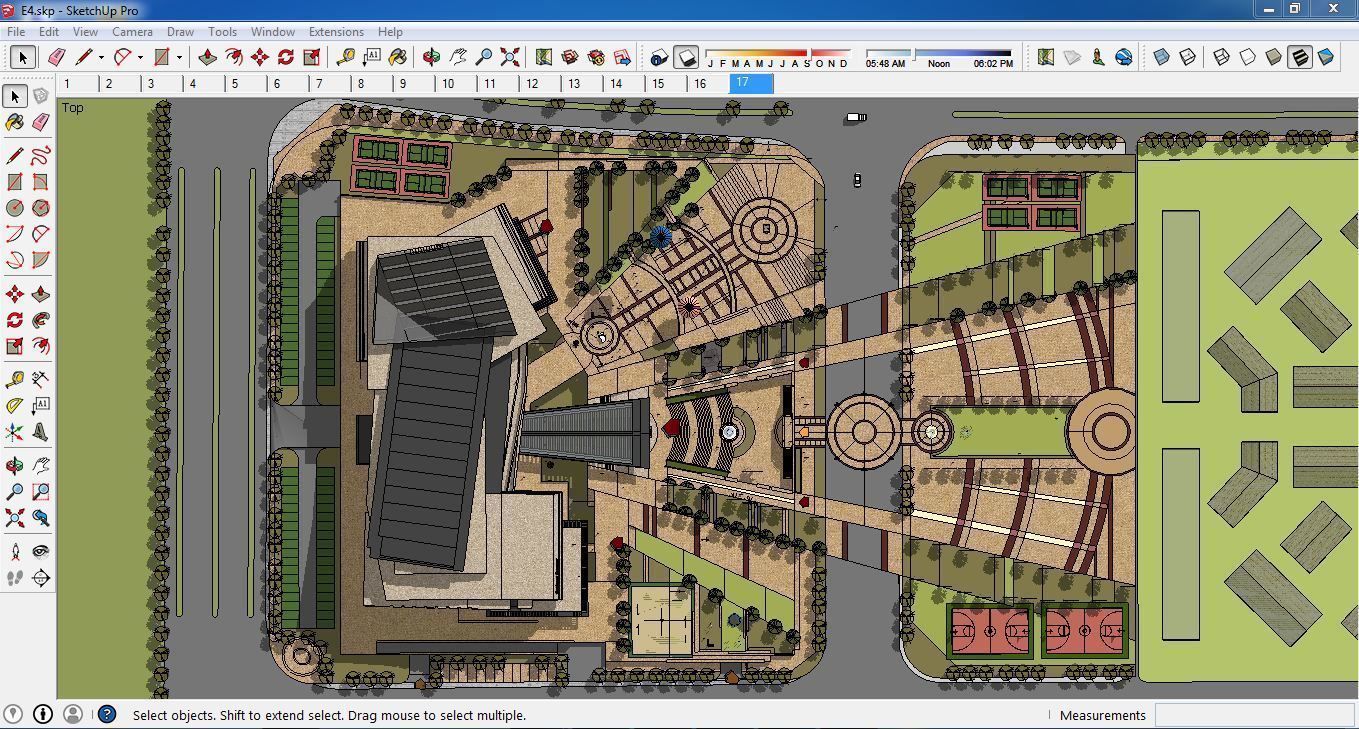The height and width of the screenshot is (729, 1359).
Task: Activate the 3D Text tool in left toolbar
Action: pyautogui.click(x=40, y=432)
